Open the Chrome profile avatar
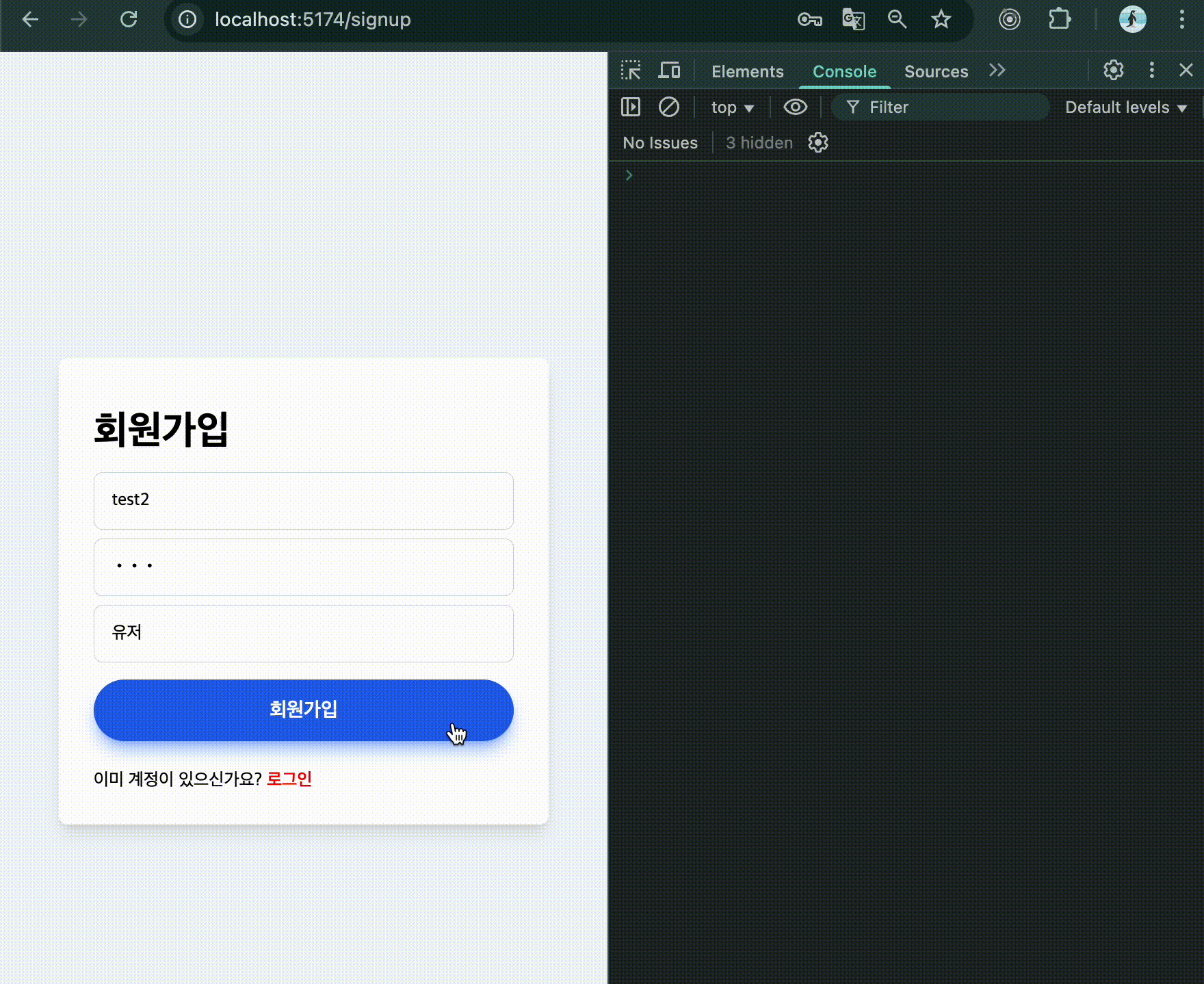 1132,19
